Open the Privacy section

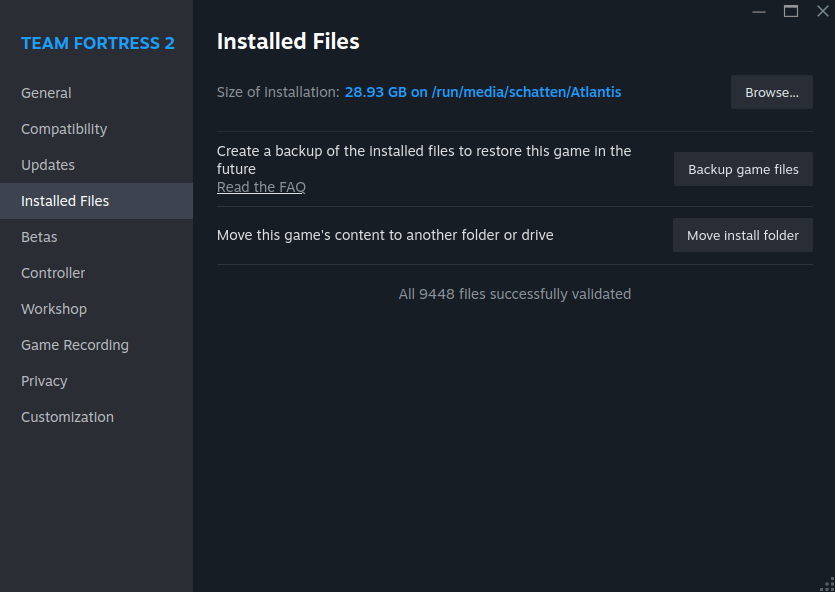pyautogui.click(x=44, y=381)
